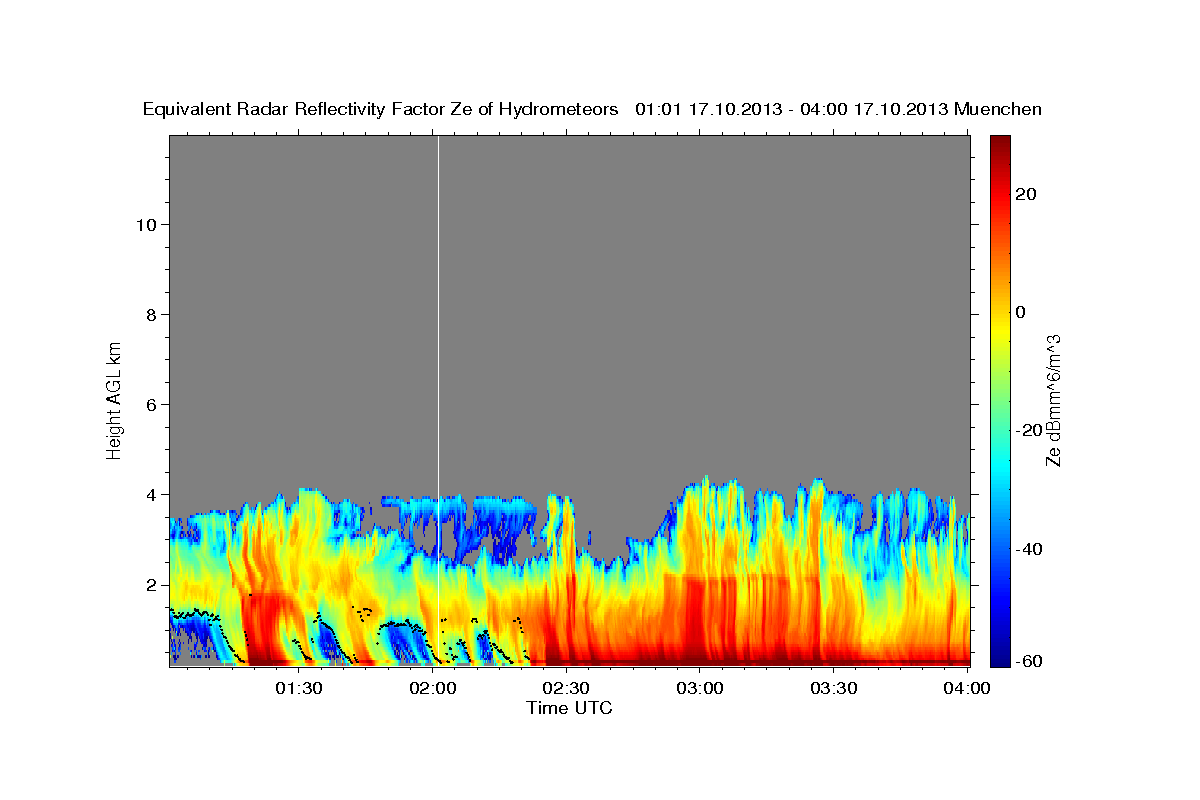
Task: Click the colorbar value label 0
Action: coord(1021,312)
